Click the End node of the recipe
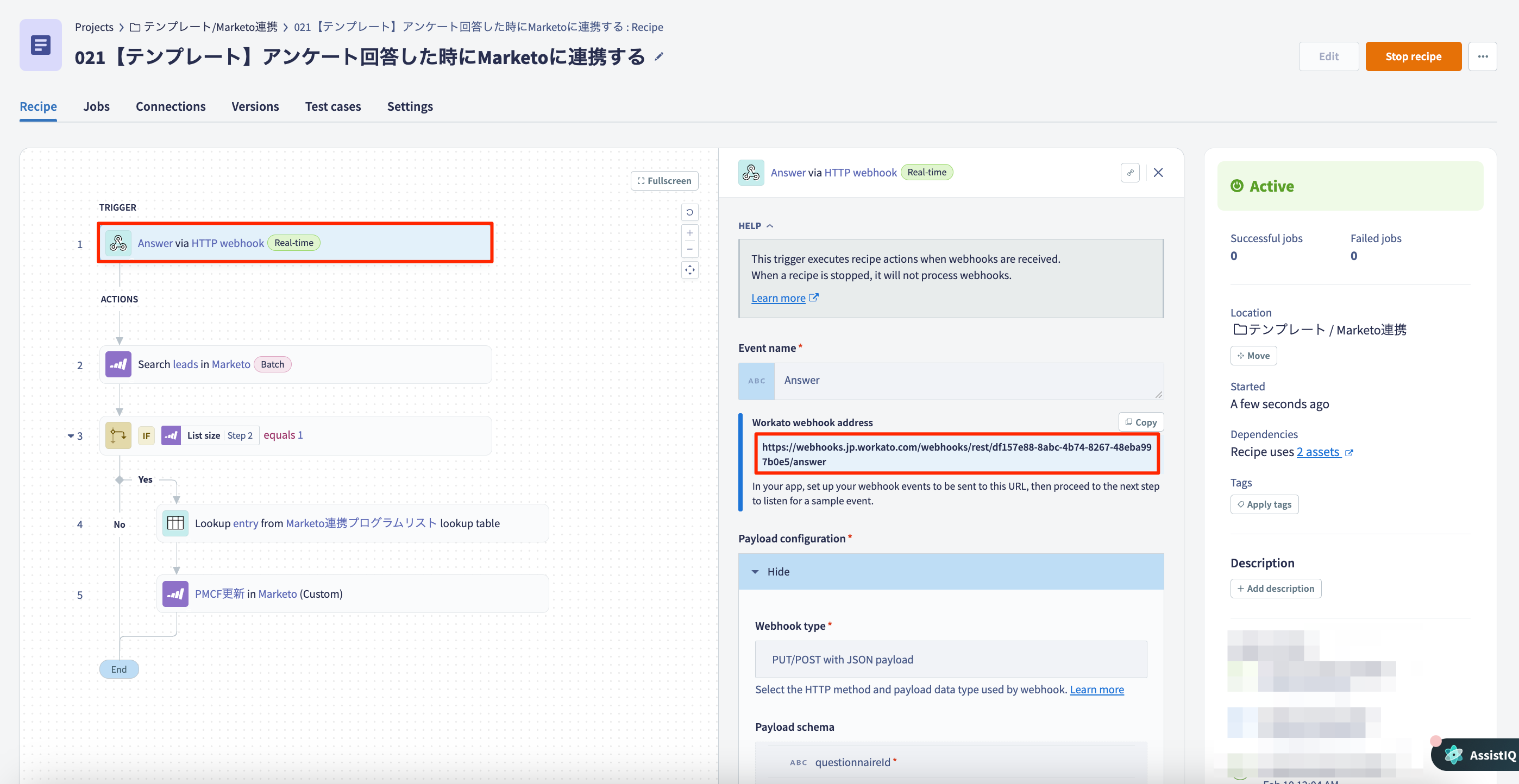Image resolution: width=1519 pixels, height=784 pixels. 118,669
